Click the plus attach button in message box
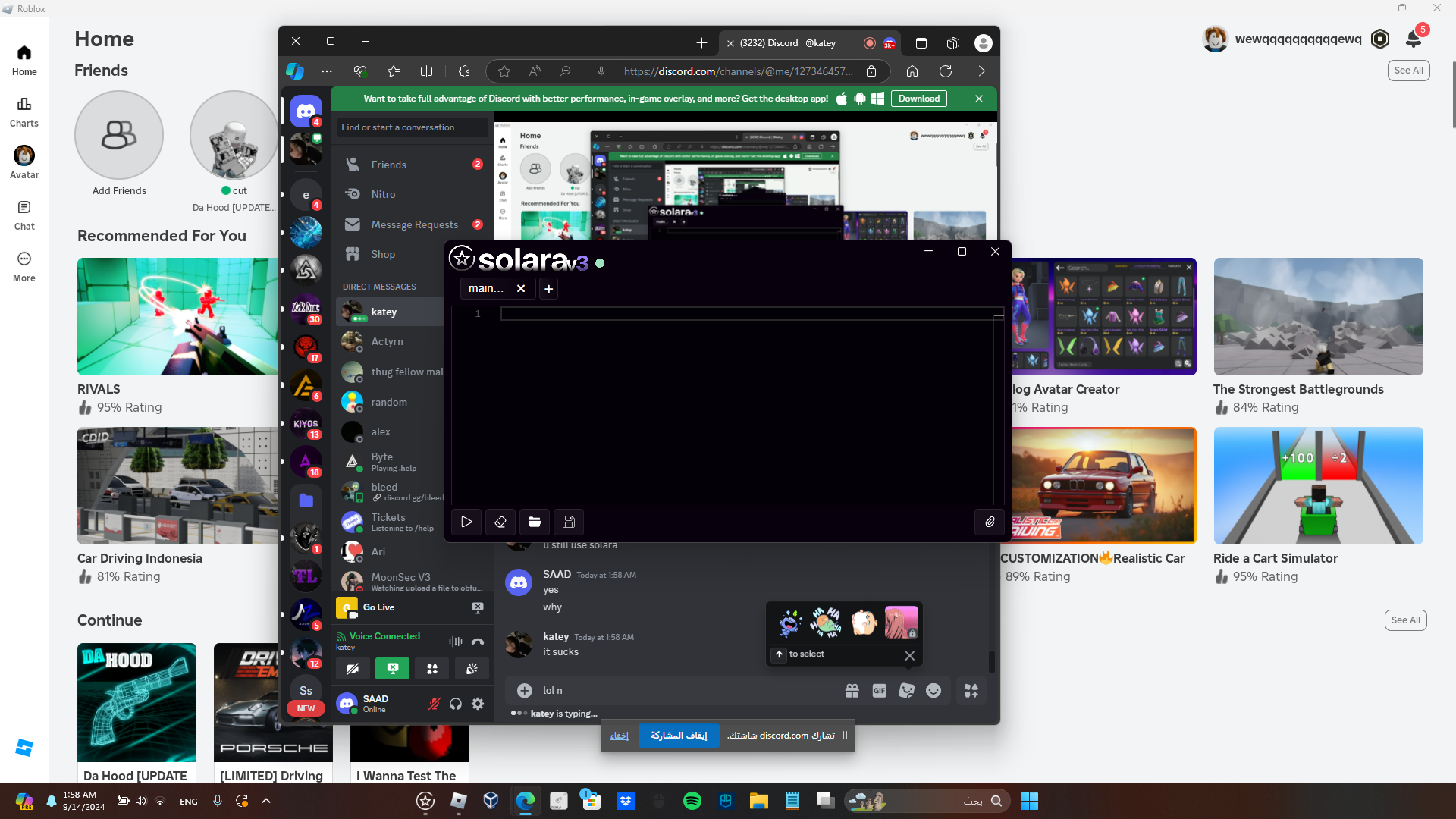Image resolution: width=1456 pixels, height=819 pixels. pyautogui.click(x=524, y=691)
